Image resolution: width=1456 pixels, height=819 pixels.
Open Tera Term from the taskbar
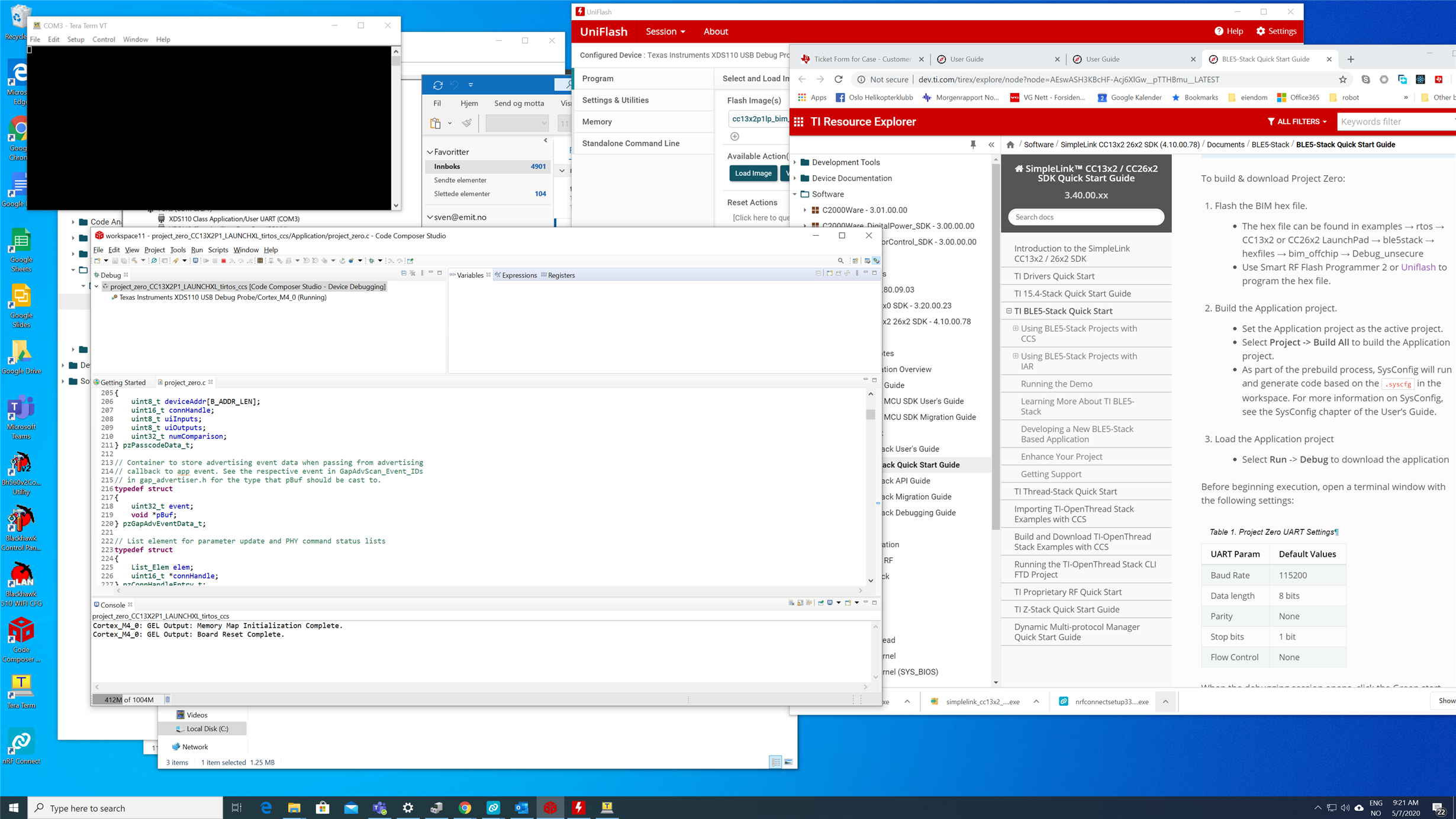click(x=607, y=807)
